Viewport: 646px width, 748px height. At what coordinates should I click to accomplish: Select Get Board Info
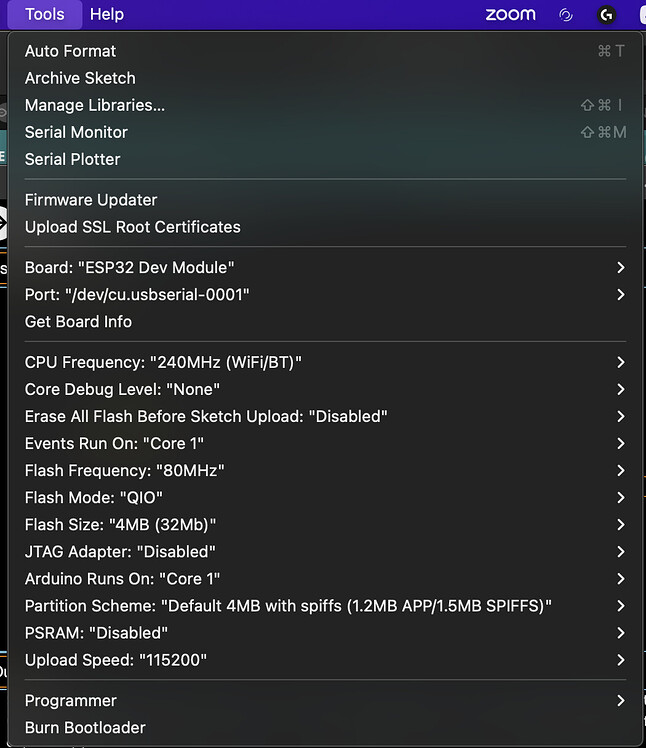[x=325, y=322]
